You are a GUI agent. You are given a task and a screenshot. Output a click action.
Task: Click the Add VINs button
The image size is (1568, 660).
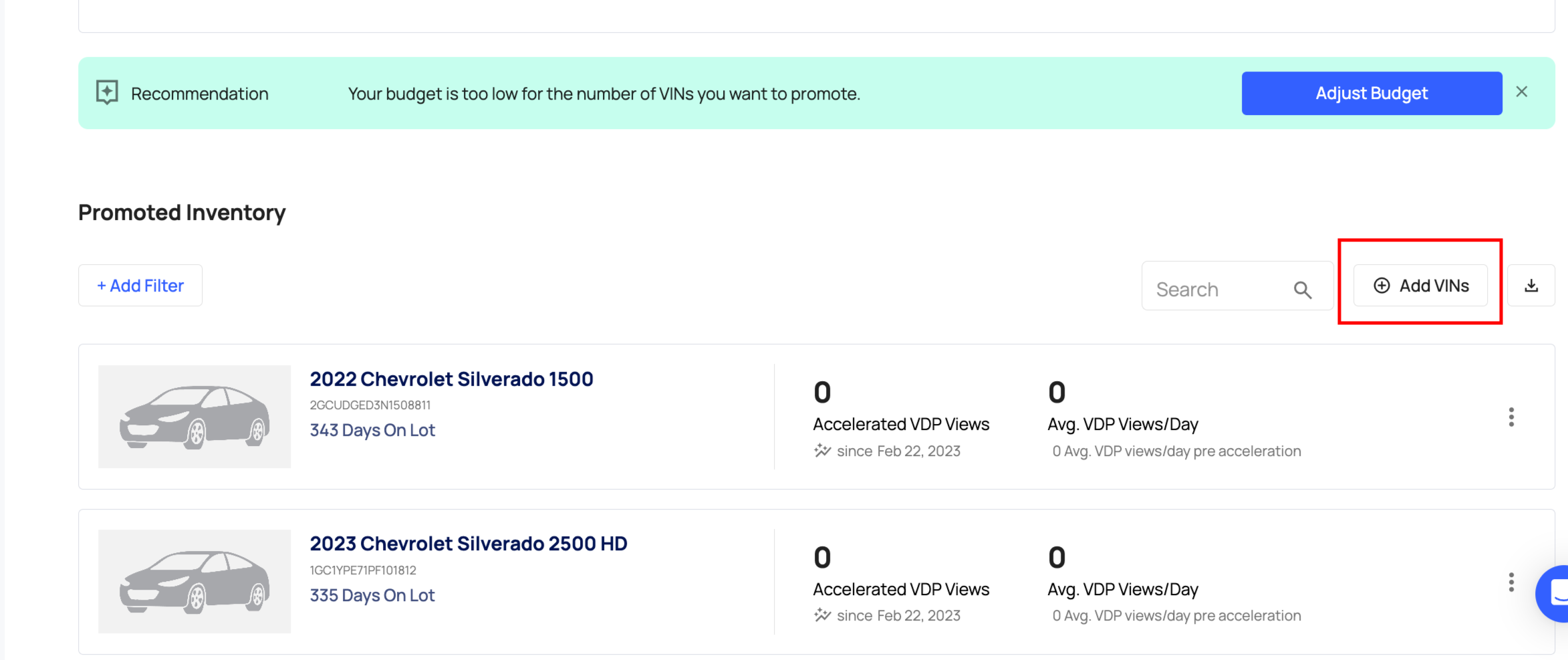(x=1420, y=286)
